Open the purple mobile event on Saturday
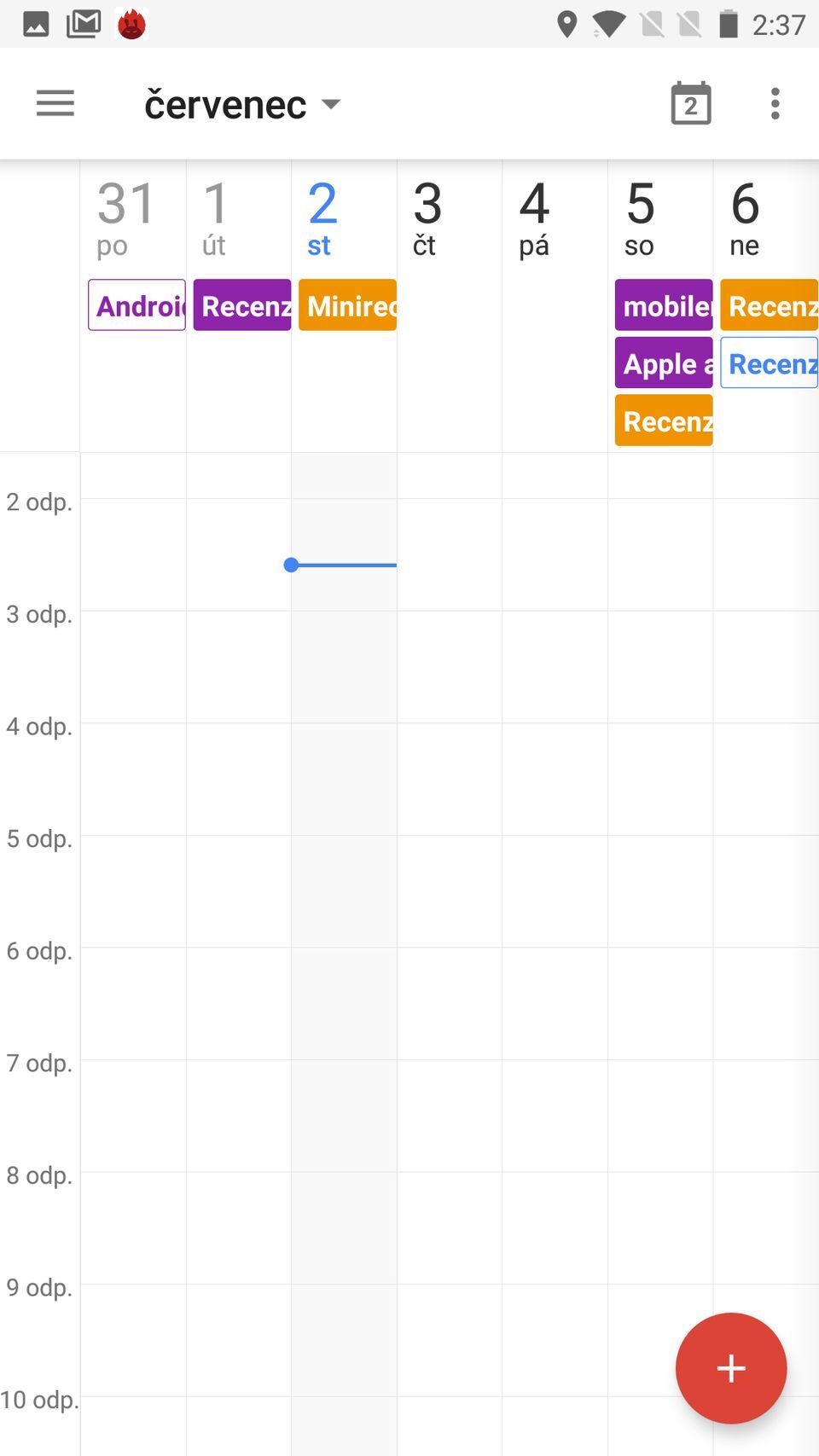The height and width of the screenshot is (1456, 819). (664, 305)
